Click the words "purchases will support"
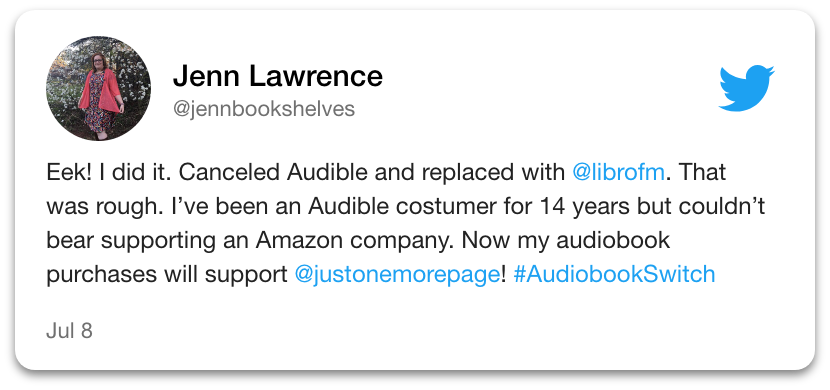 coord(166,275)
